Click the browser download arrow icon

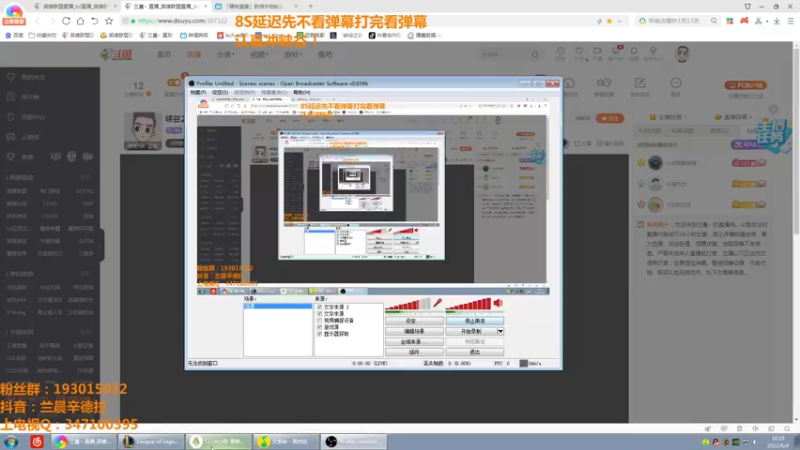777,21
